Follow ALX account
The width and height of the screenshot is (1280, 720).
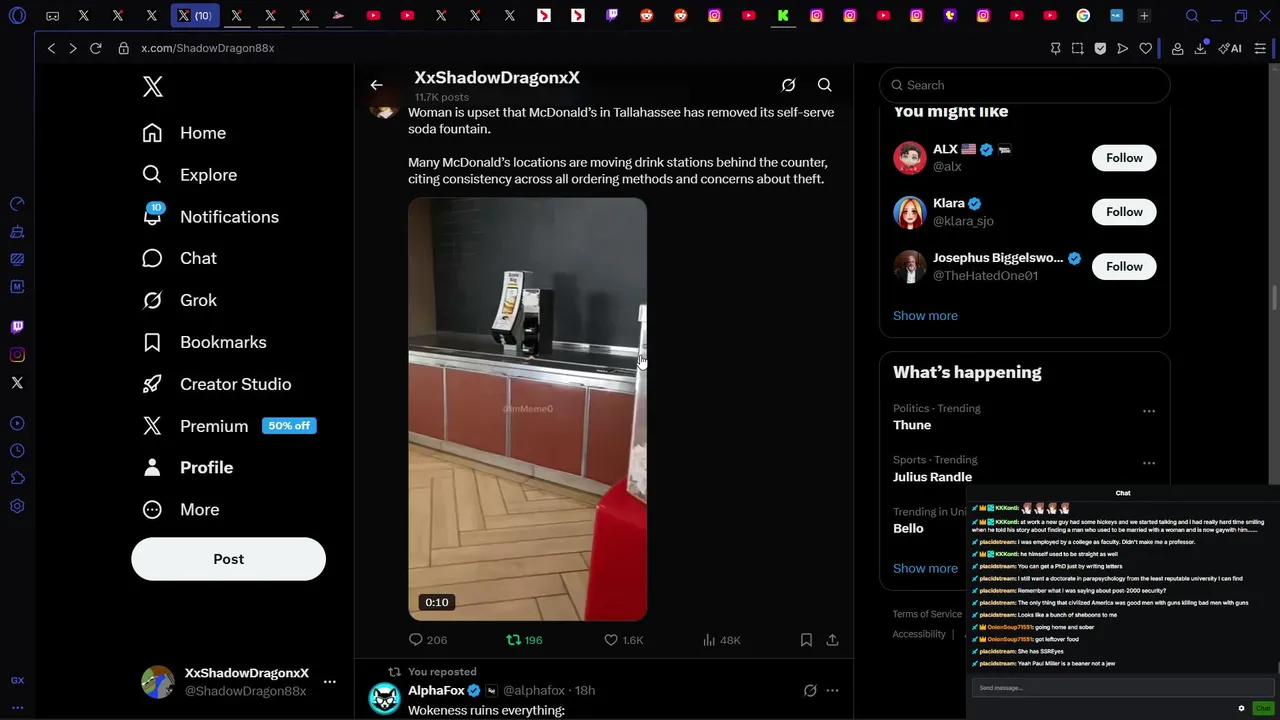click(1124, 158)
